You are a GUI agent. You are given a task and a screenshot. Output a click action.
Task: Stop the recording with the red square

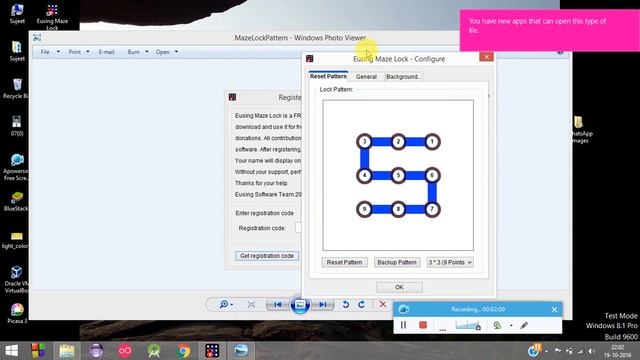coord(423,325)
